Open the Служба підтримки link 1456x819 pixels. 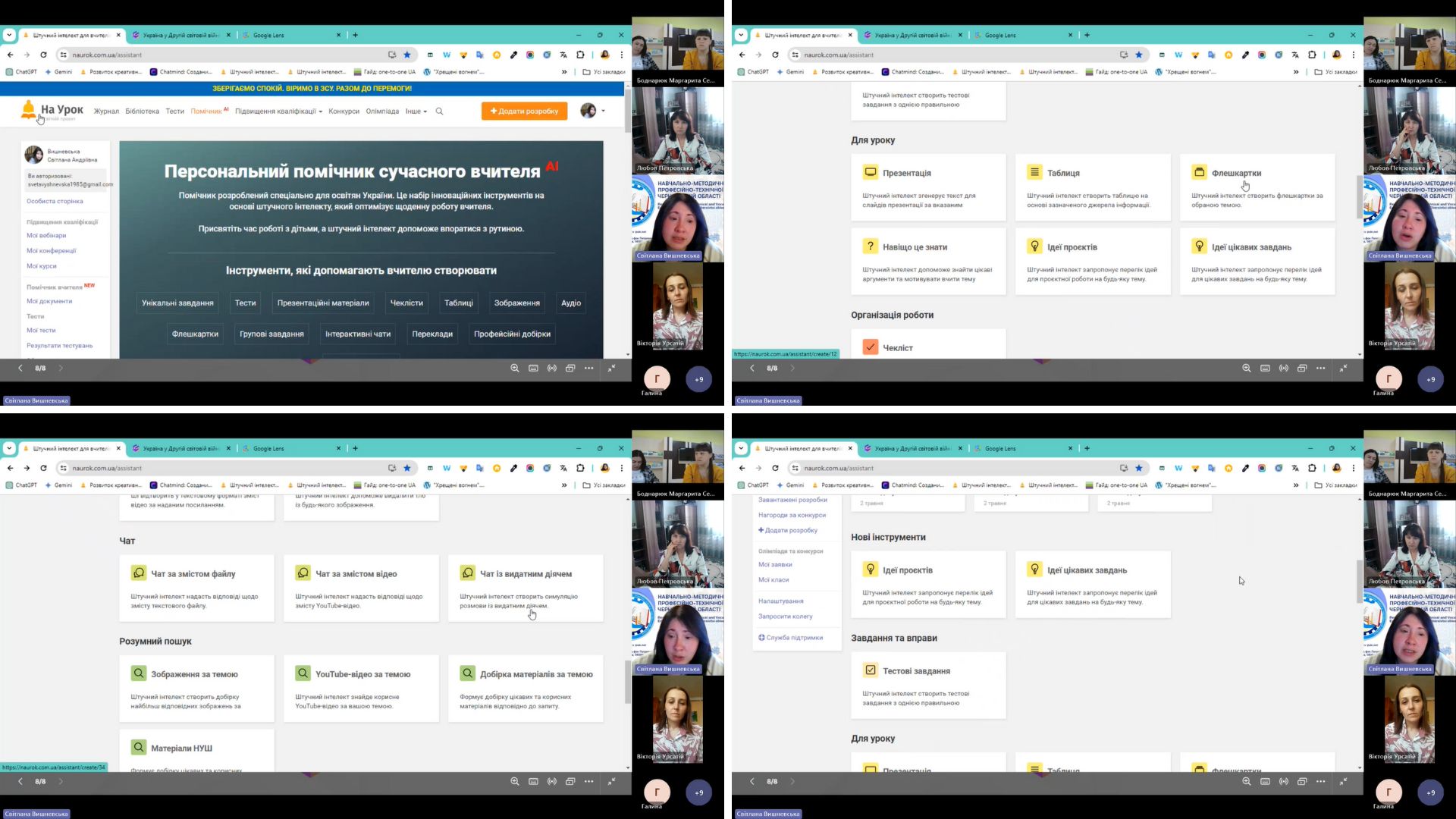[793, 638]
